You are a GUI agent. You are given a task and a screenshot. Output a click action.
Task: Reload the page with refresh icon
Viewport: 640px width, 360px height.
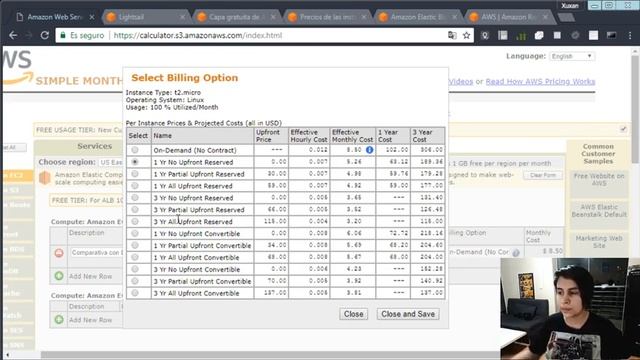tap(44, 36)
